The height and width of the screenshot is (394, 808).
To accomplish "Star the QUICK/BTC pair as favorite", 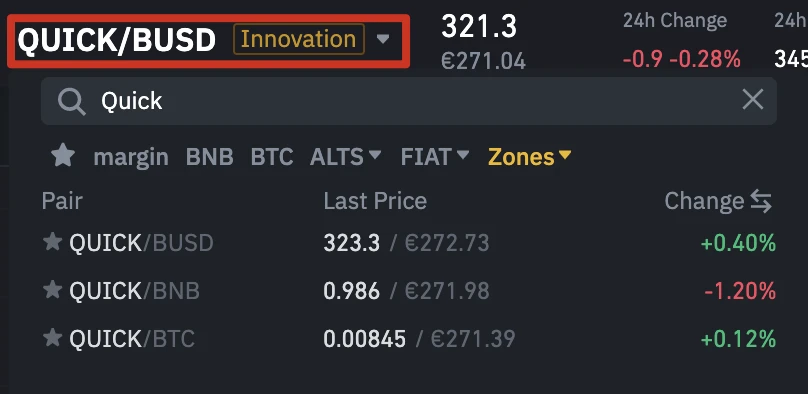I will pos(52,338).
